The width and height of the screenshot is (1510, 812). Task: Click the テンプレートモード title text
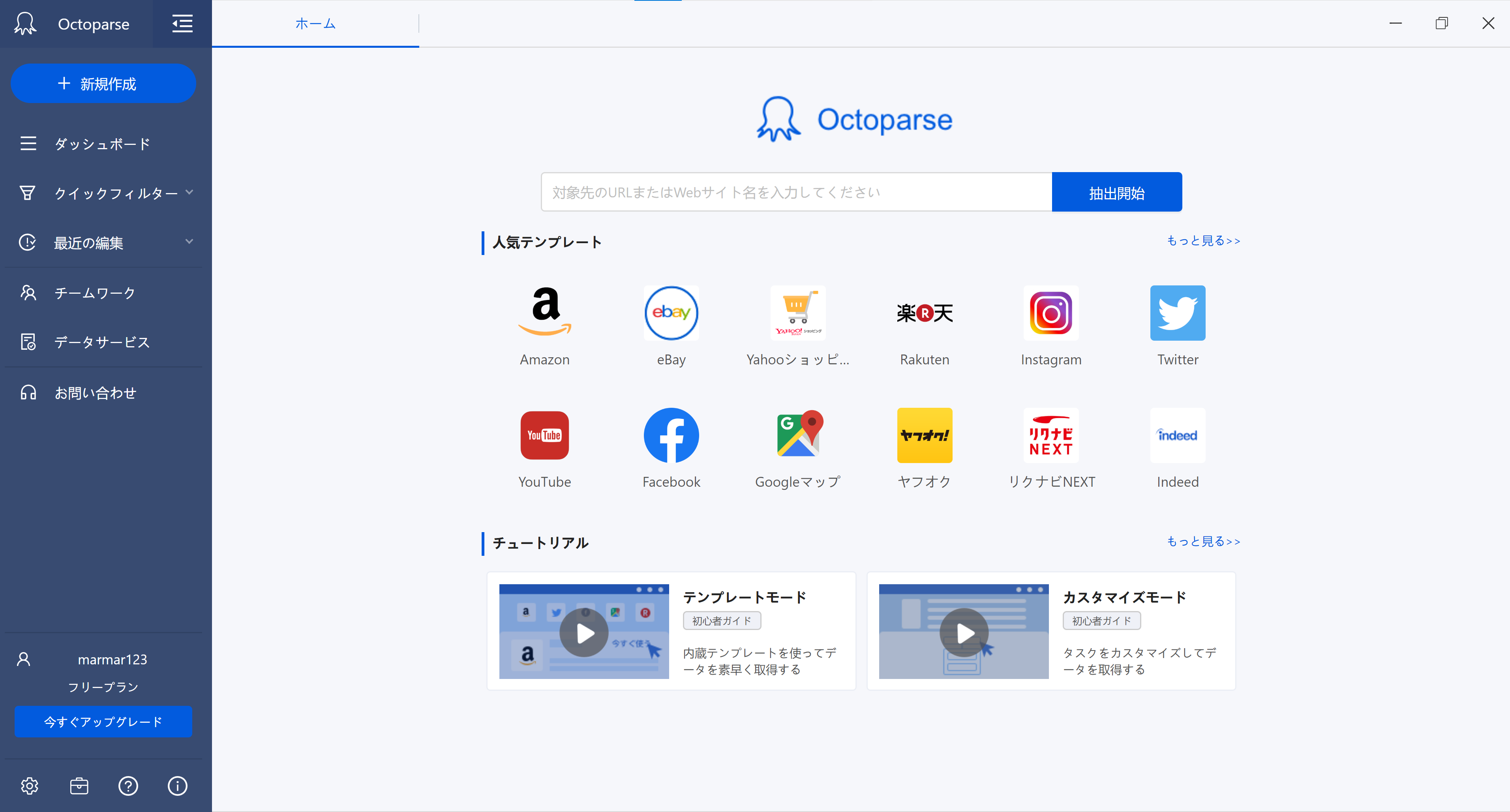(745, 597)
